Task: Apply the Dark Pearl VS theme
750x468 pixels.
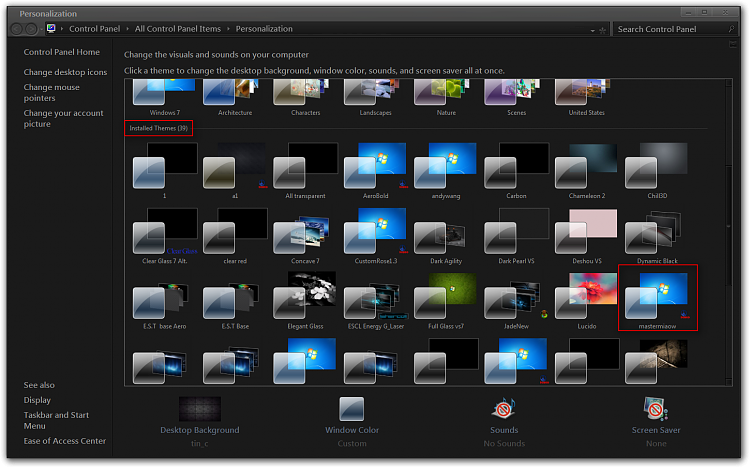Action: pos(516,236)
